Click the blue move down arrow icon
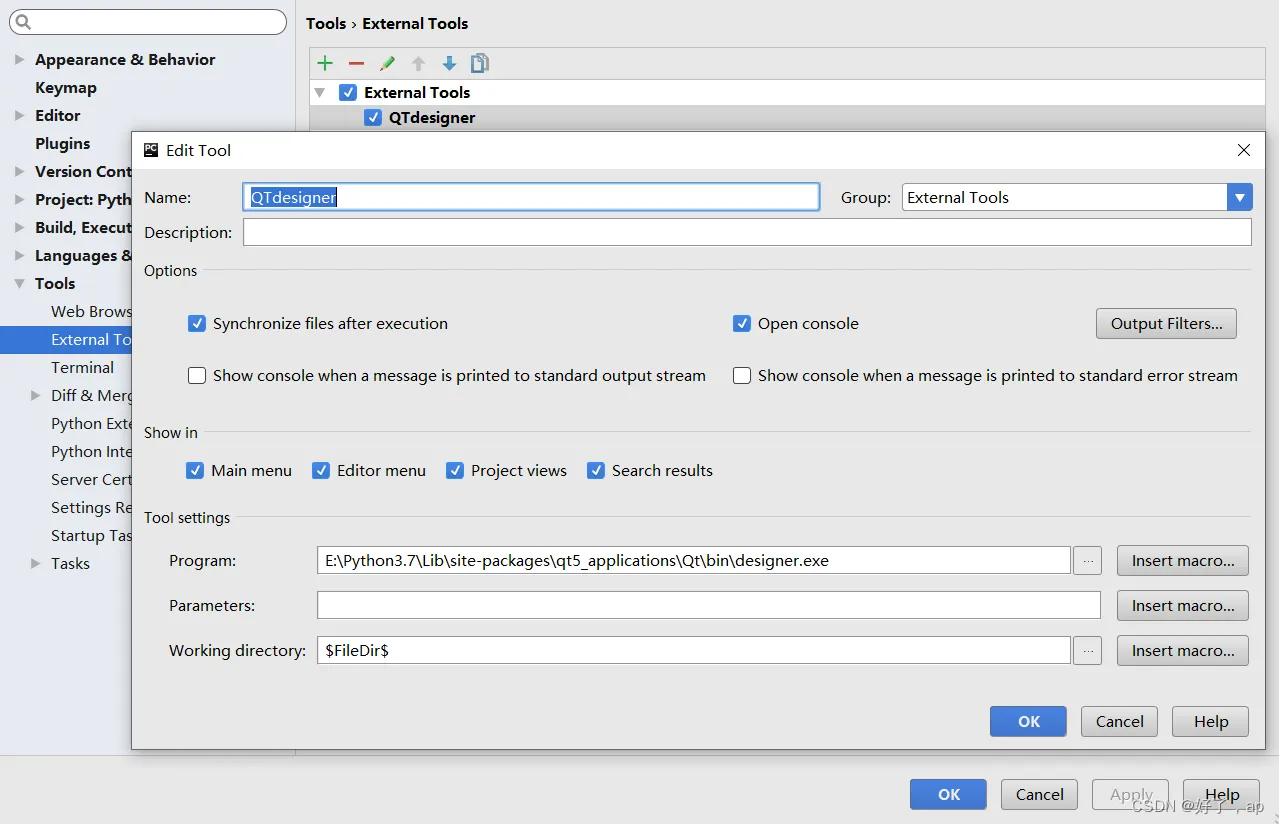 (x=449, y=64)
